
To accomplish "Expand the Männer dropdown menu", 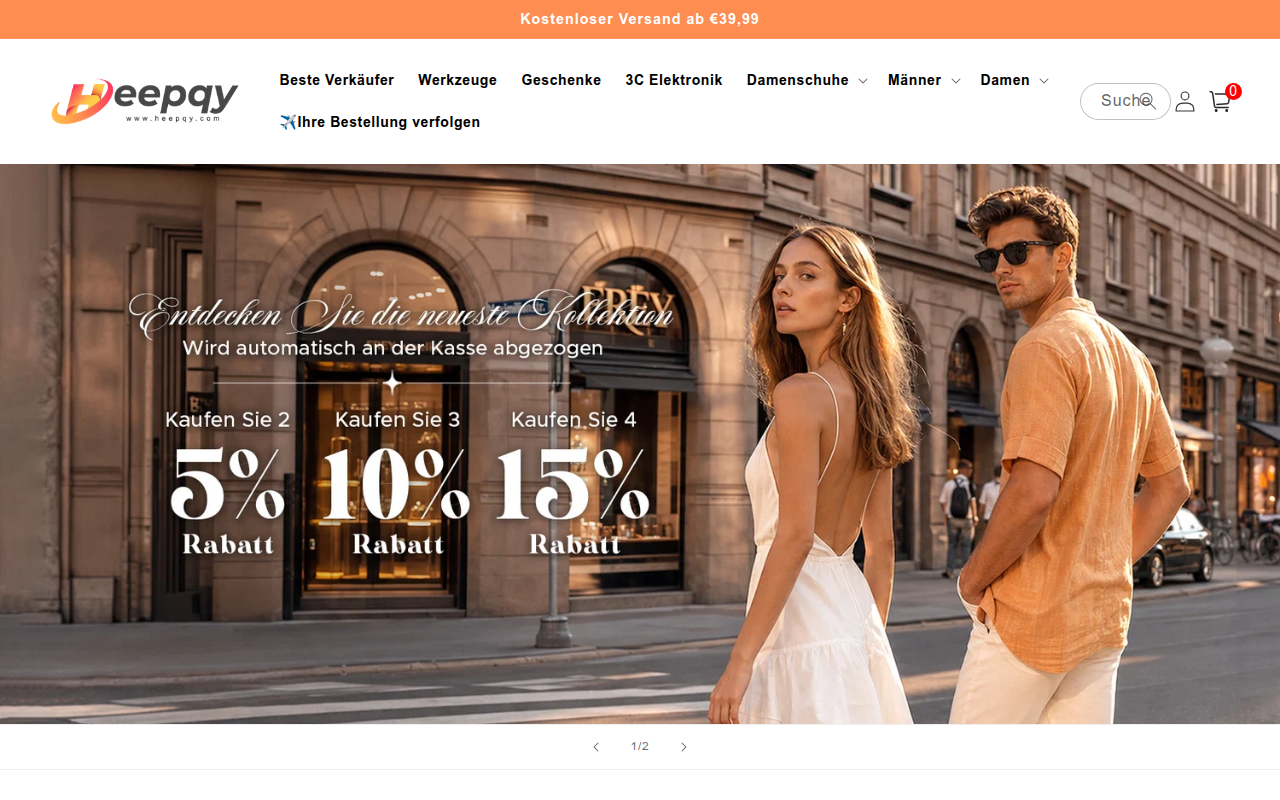I will [924, 80].
